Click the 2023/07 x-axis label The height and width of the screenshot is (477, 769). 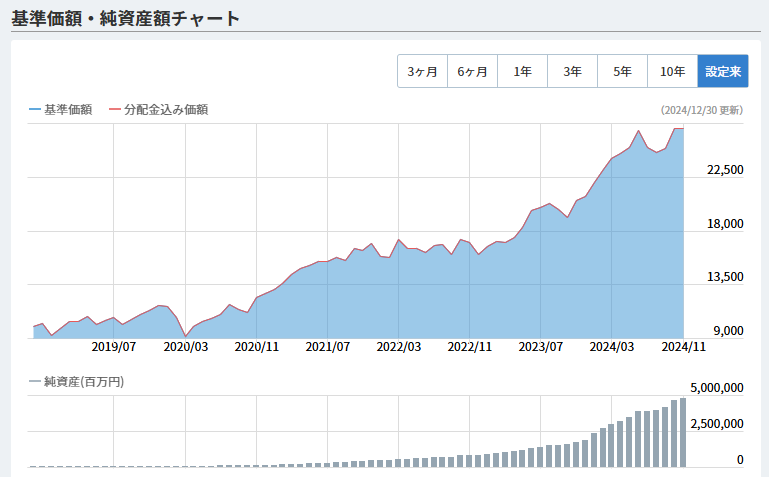tap(540, 347)
